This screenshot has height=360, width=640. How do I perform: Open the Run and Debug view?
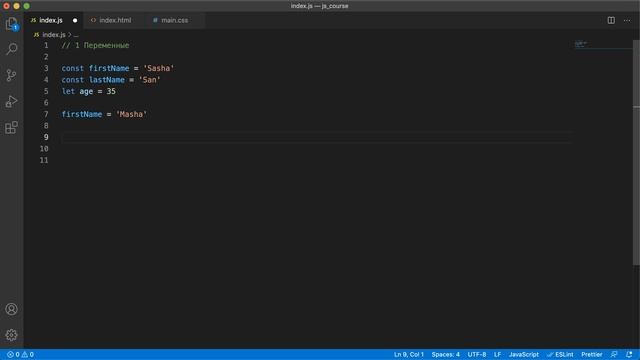11,101
